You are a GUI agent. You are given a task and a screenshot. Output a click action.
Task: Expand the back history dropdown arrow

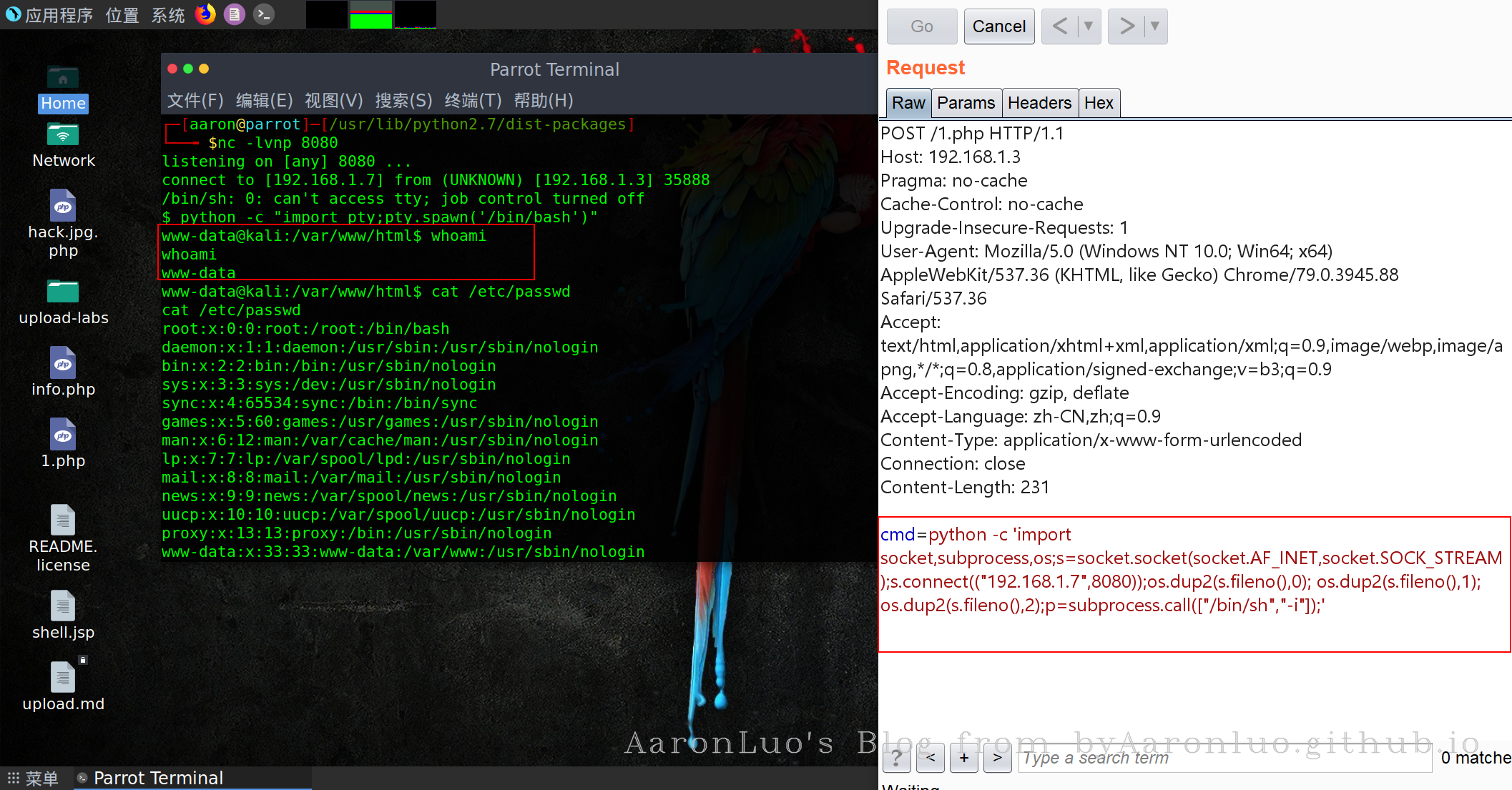[1088, 26]
